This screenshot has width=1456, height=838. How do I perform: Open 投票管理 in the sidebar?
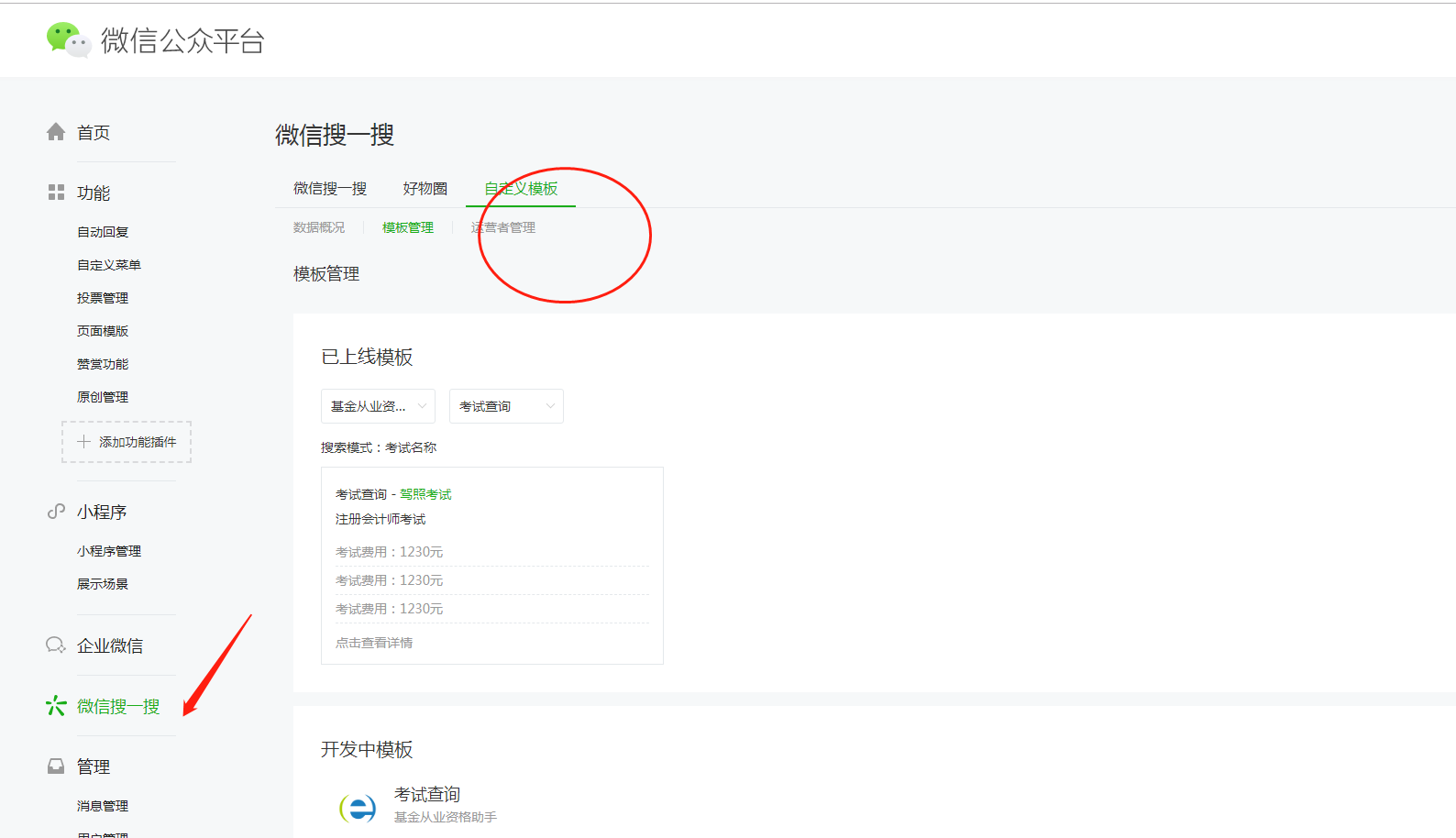click(x=103, y=298)
